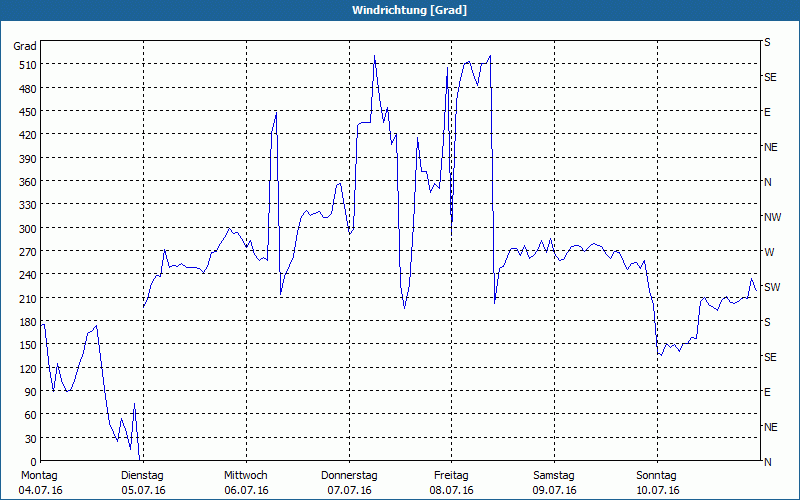Click the W compass label on right axis

coord(768,252)
